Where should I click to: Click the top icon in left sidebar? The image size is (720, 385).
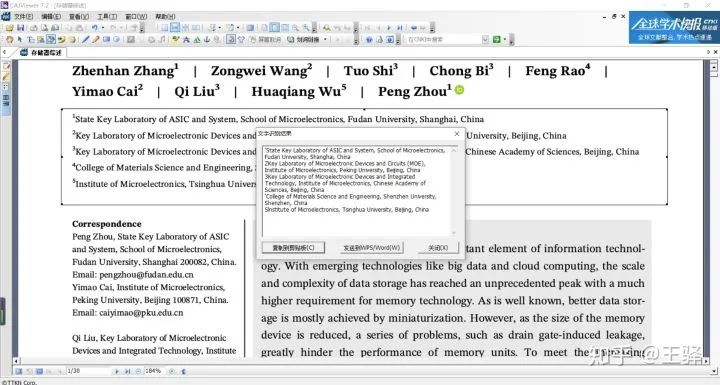click(x=6, y=67)
